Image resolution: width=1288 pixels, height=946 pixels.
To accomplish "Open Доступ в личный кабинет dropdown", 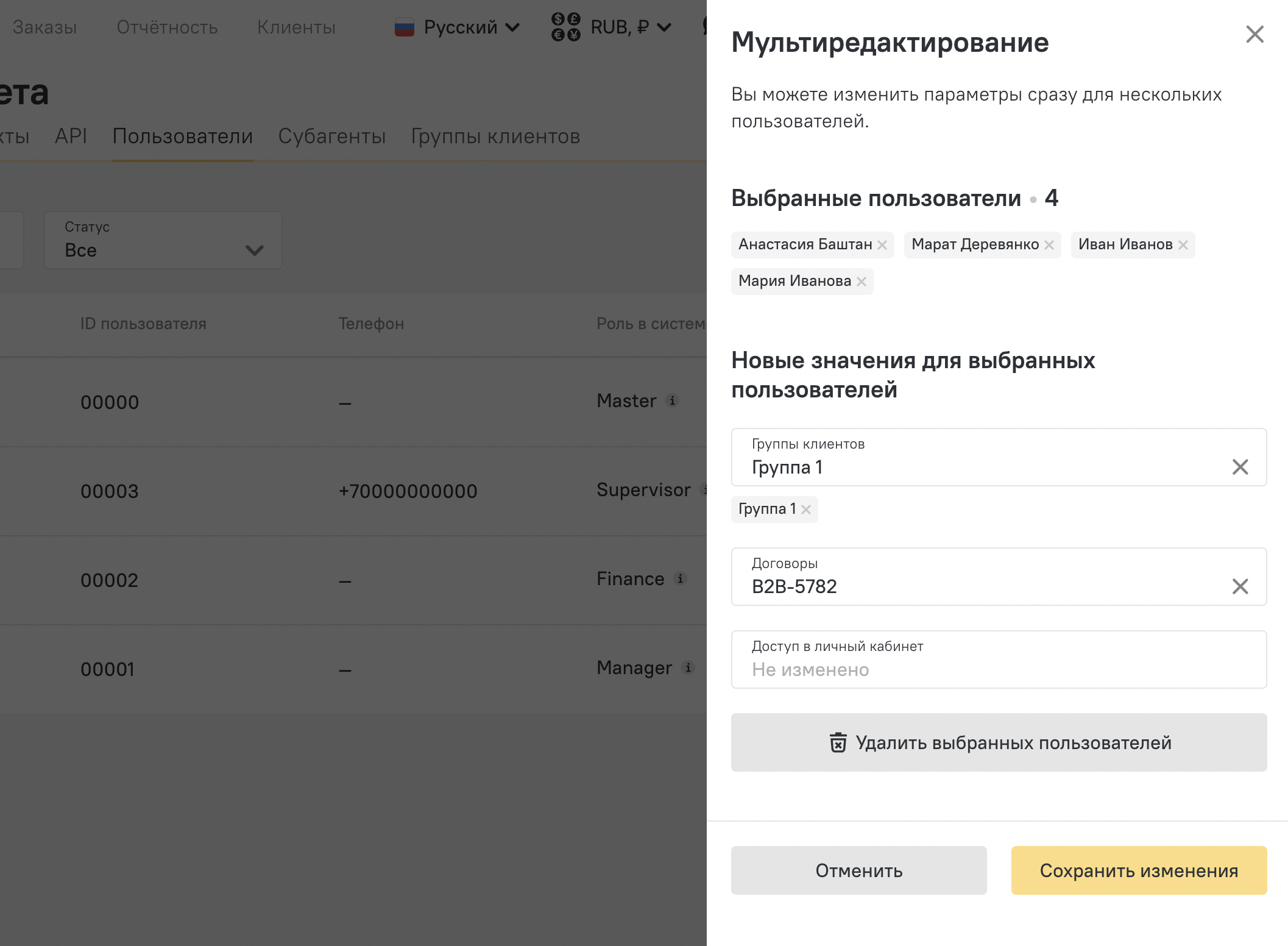I will (998, 660).
